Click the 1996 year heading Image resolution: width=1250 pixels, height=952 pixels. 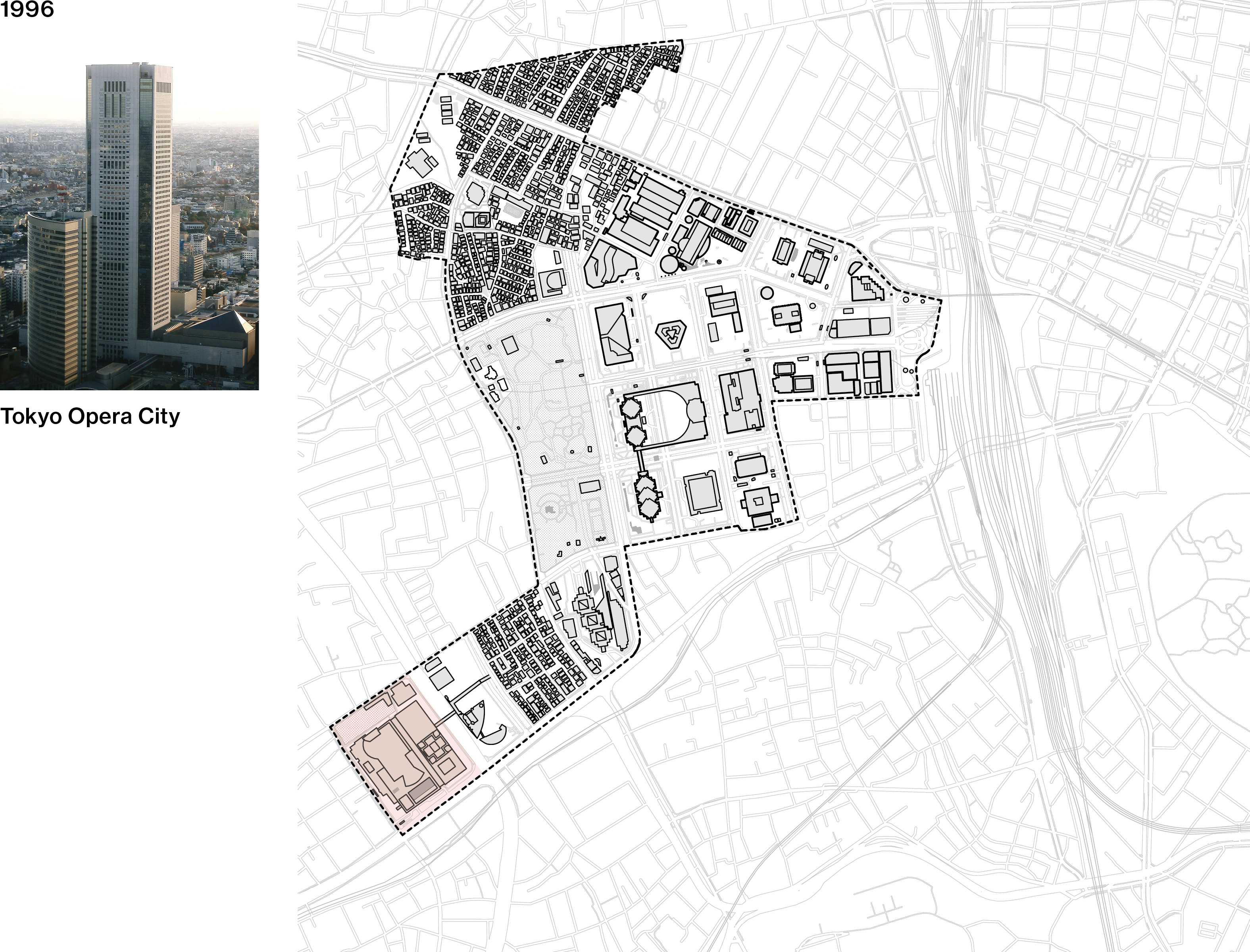click(27, 10)
